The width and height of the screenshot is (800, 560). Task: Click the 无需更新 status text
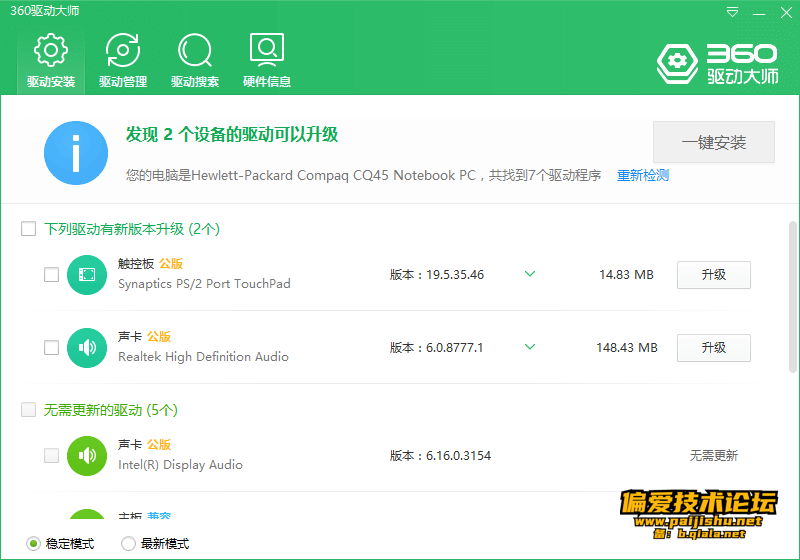click(714, 455)
